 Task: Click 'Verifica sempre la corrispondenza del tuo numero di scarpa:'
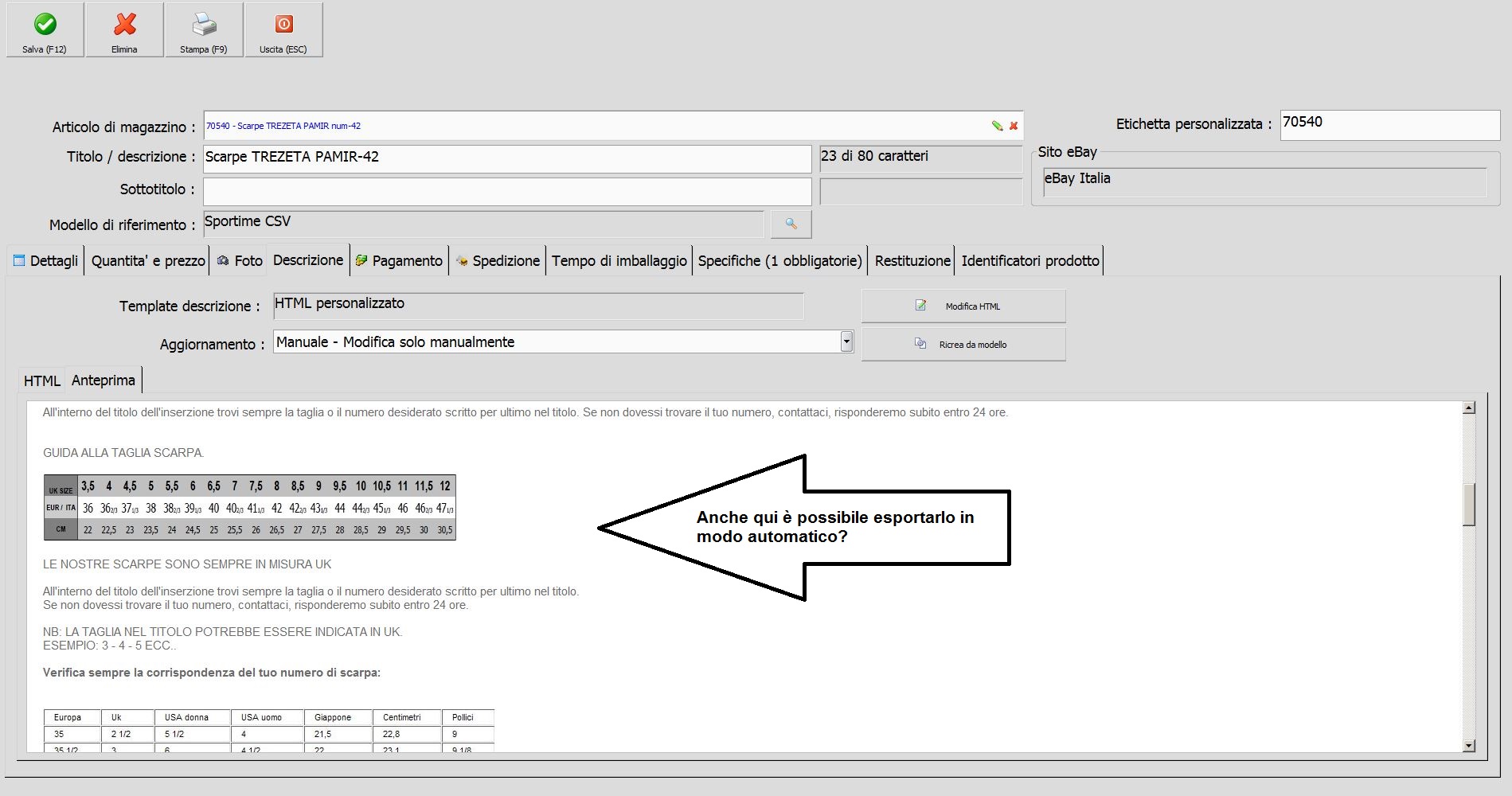[212, 673]
